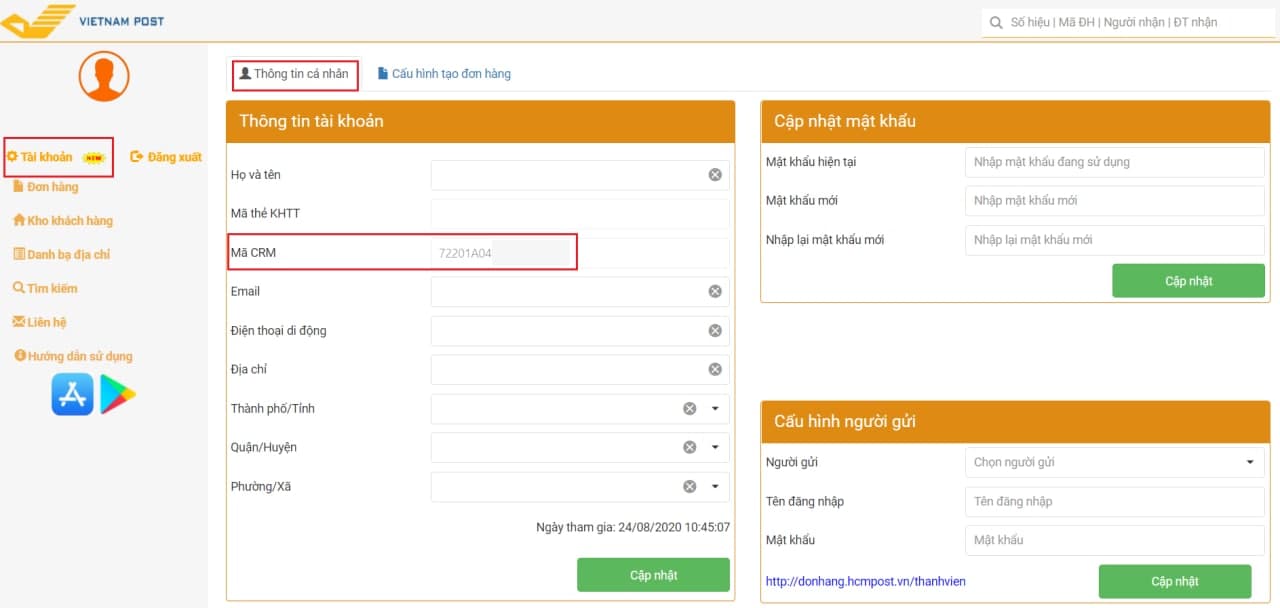Expand the Quận/Huyện dropdown arrow
The height and width of the screenshot is (608, 1280).
715,448
